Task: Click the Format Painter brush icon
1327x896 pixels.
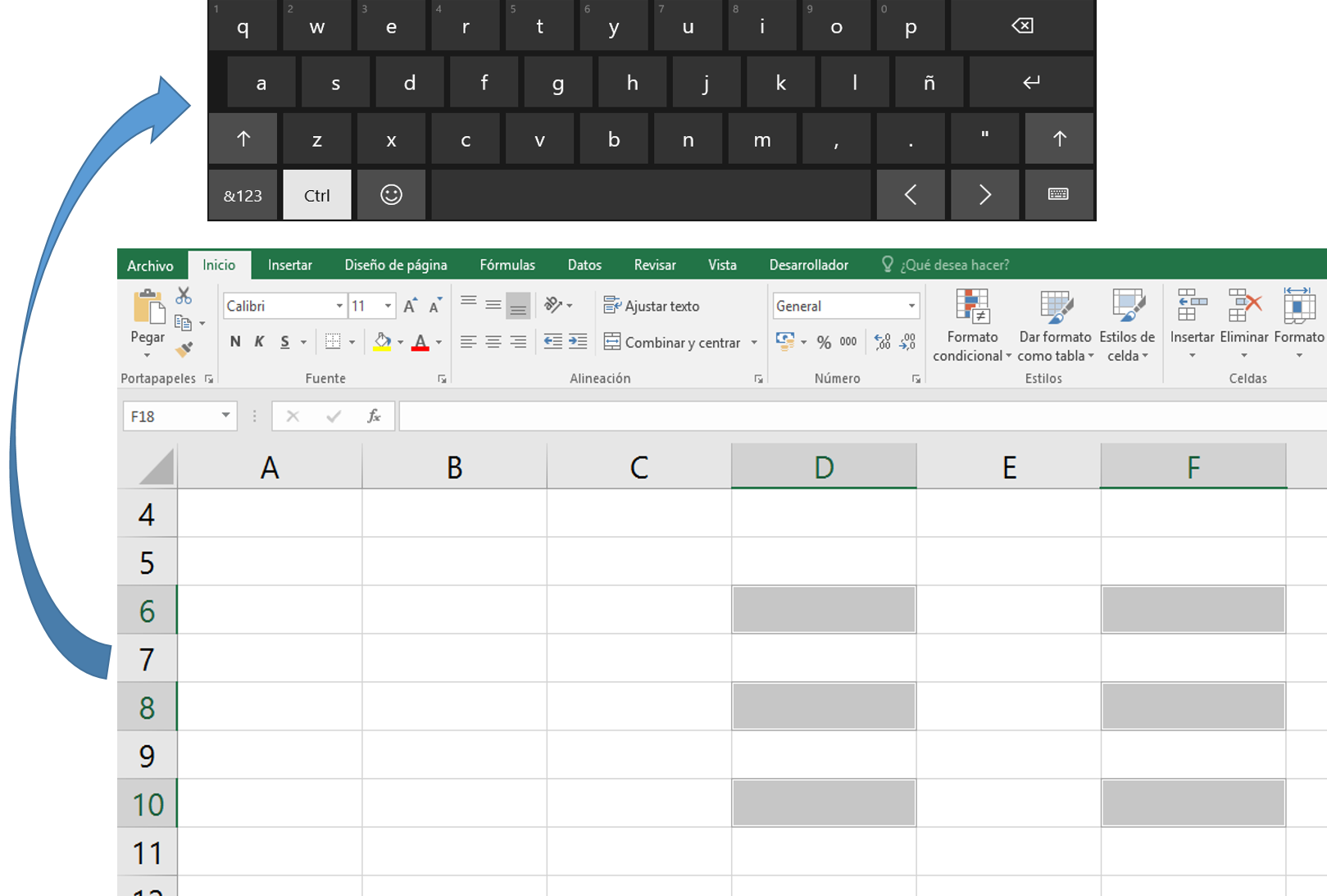Action: (184, 350)
